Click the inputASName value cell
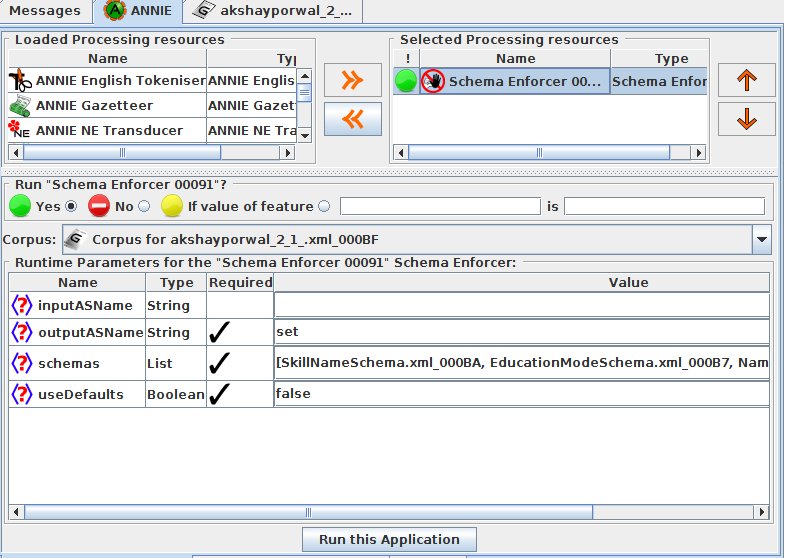 point(521,305)
